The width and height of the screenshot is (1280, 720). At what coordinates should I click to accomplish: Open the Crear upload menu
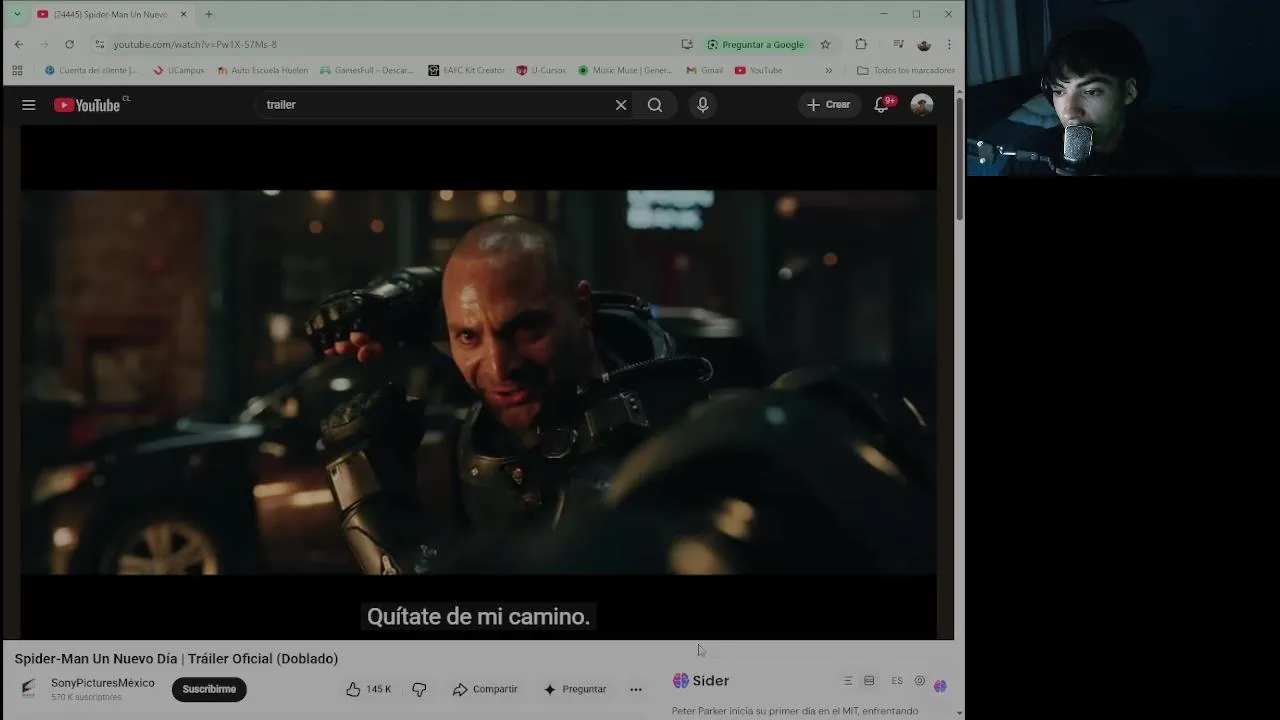(829, 105)
